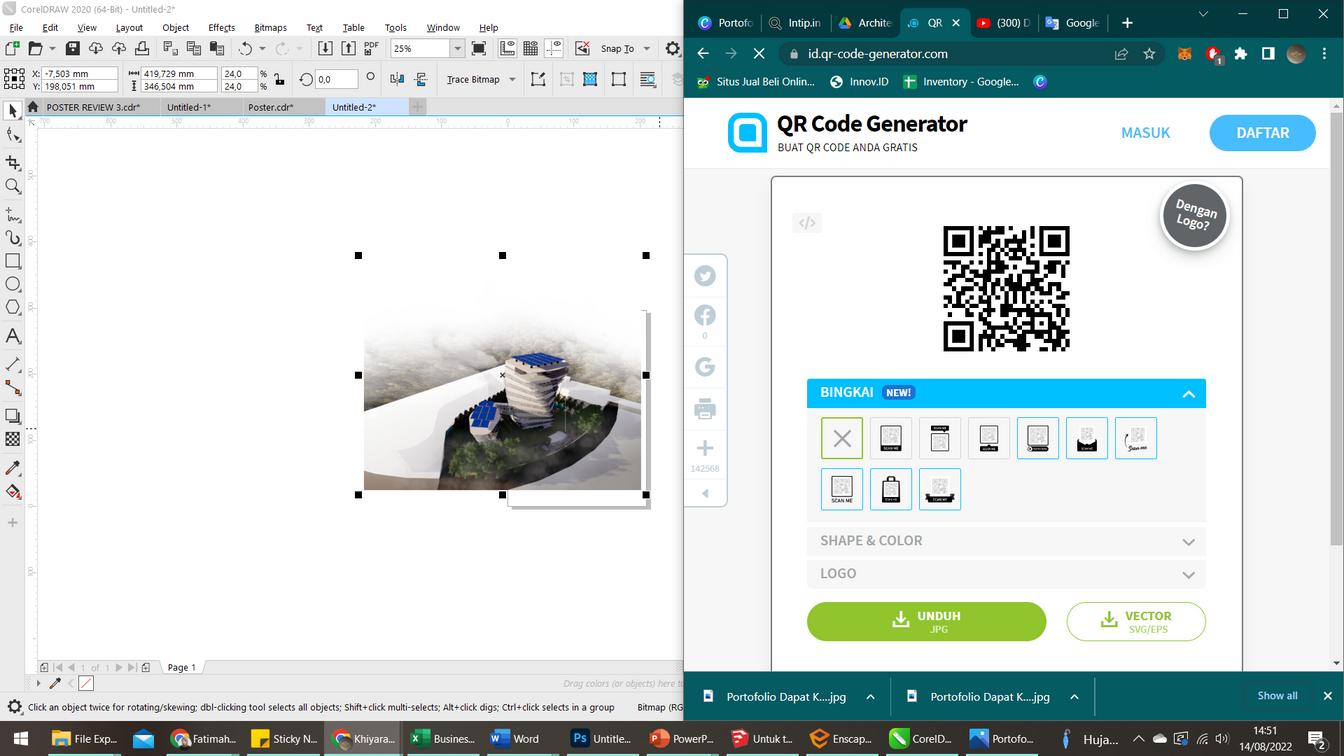Open the Effects menu in CorelDRAW

coord(222,27)
